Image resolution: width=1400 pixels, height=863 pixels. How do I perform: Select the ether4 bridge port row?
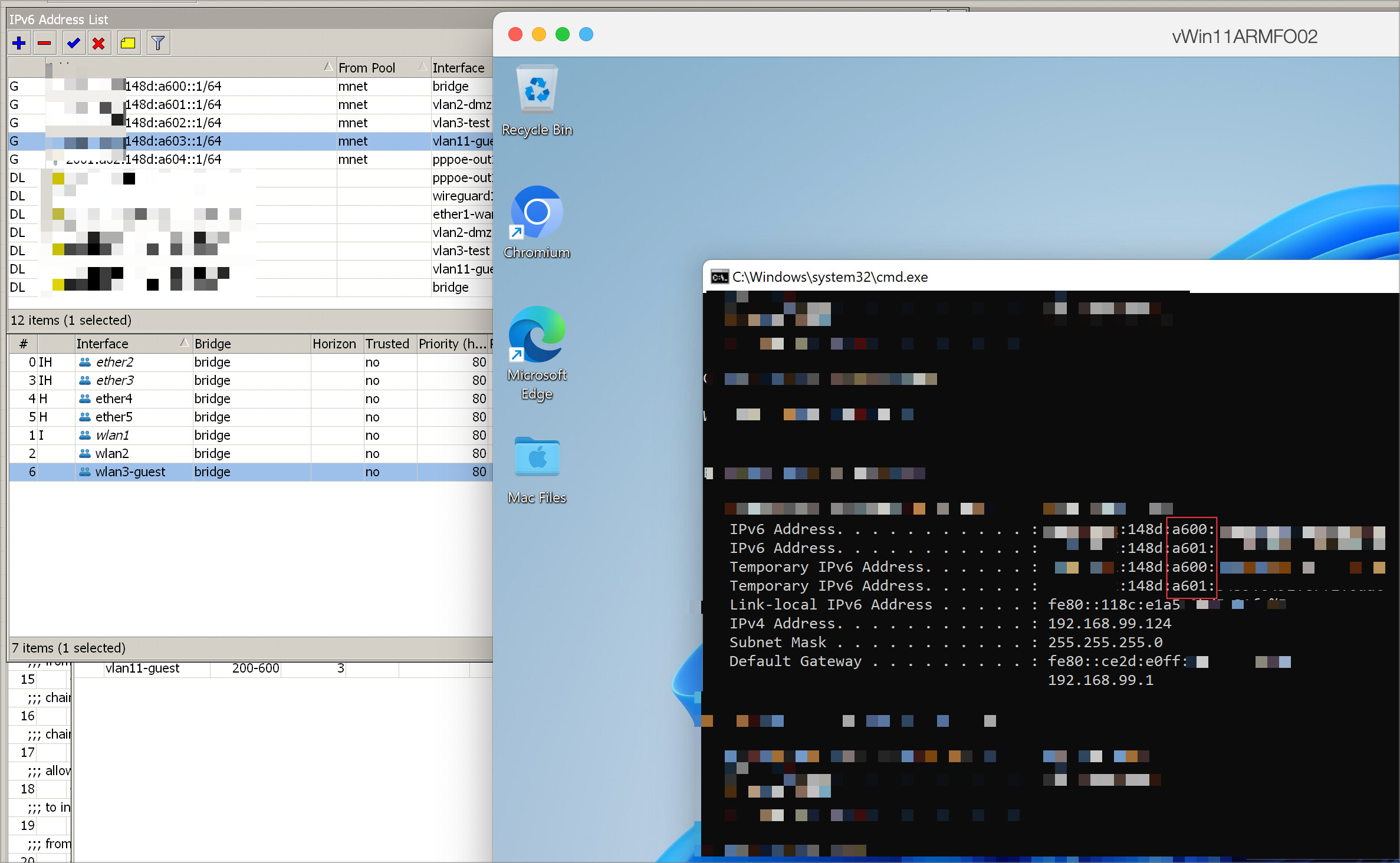pos(114,398)
